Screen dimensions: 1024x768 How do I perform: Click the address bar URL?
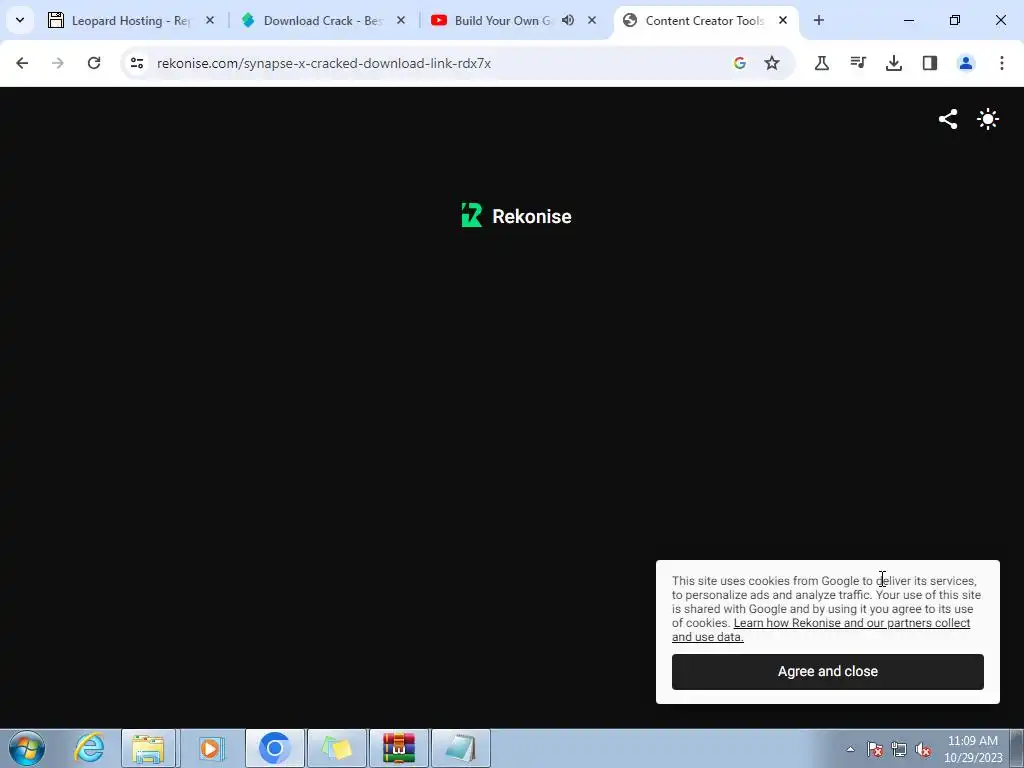click(x=324, y=63)
